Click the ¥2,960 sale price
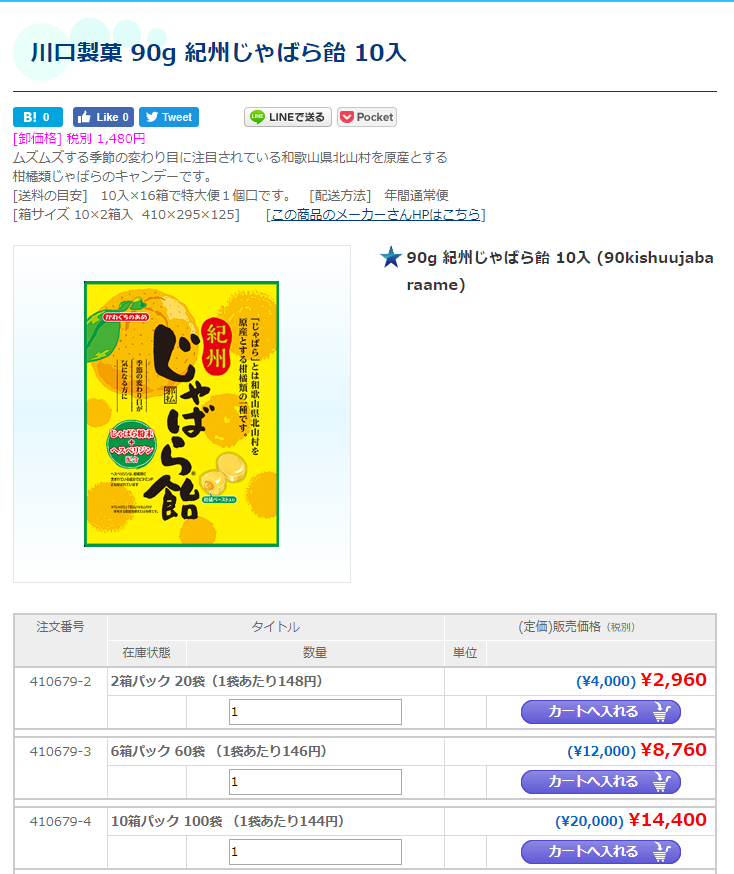Screen dimensions: 734x874 point(673,680)
